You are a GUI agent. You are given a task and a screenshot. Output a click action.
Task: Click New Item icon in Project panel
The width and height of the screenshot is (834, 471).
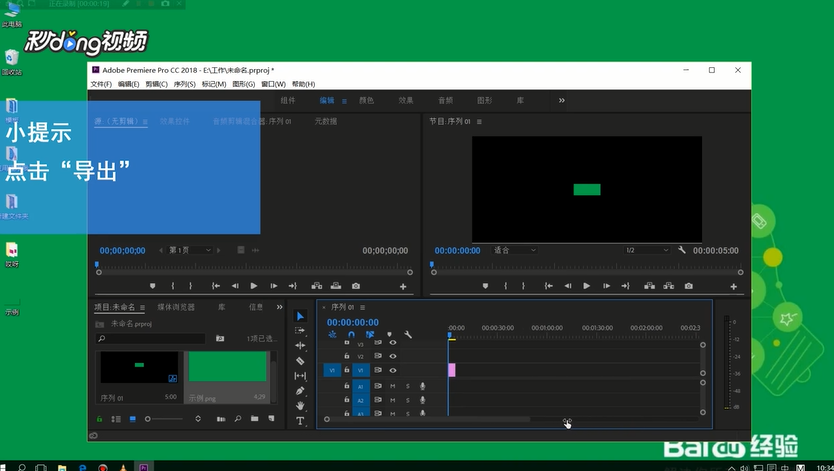click(271, 419)
